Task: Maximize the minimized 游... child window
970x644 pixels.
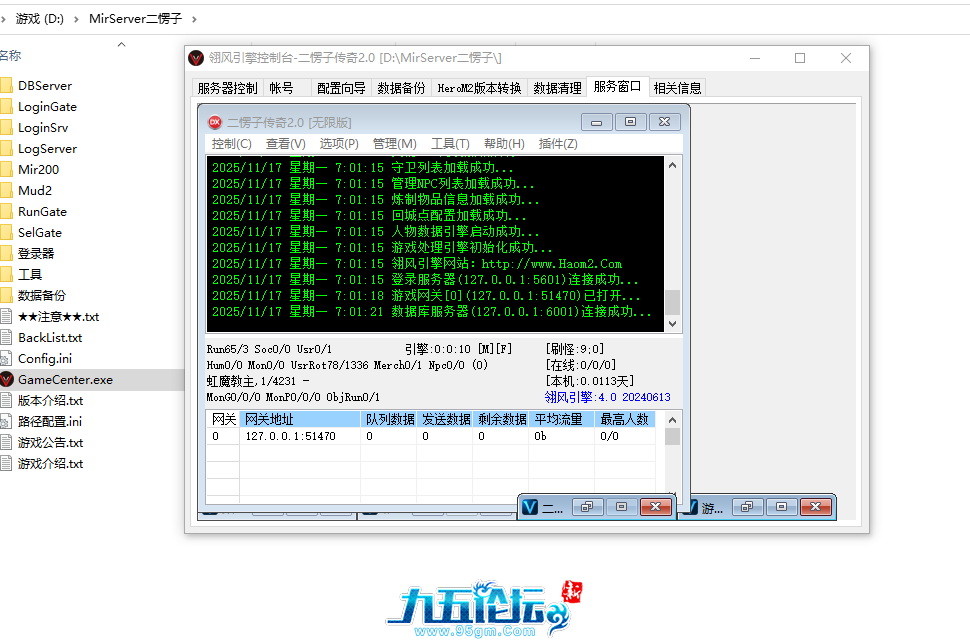Action: tap(781, 507)
